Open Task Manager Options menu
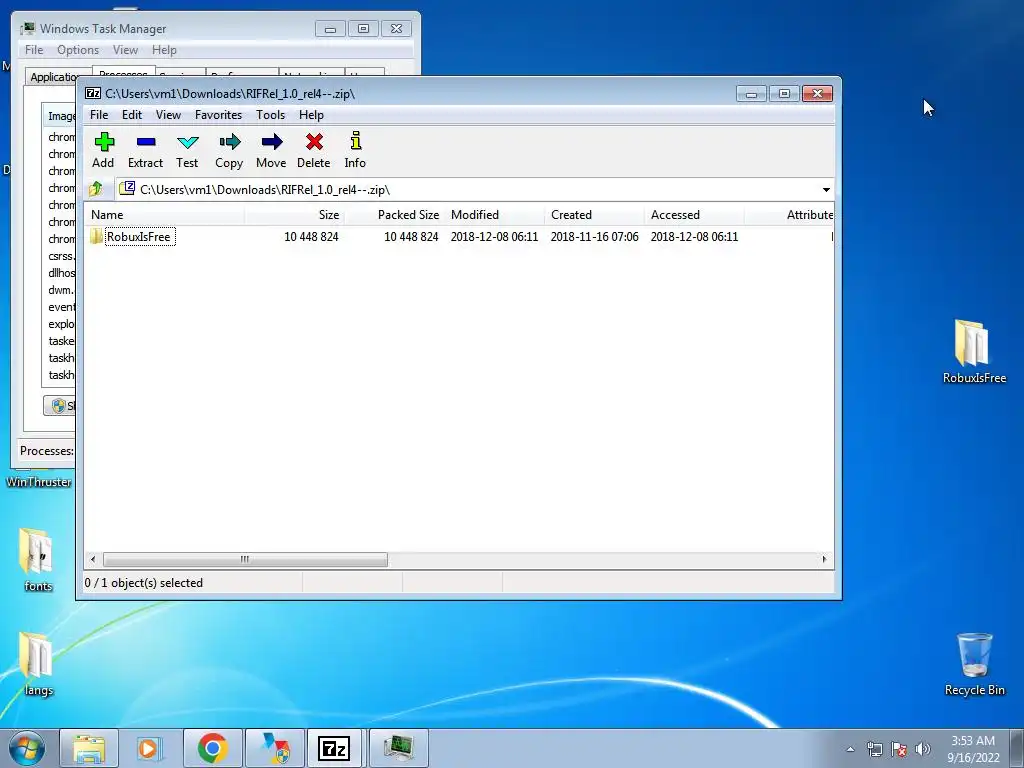 (78, 50)
